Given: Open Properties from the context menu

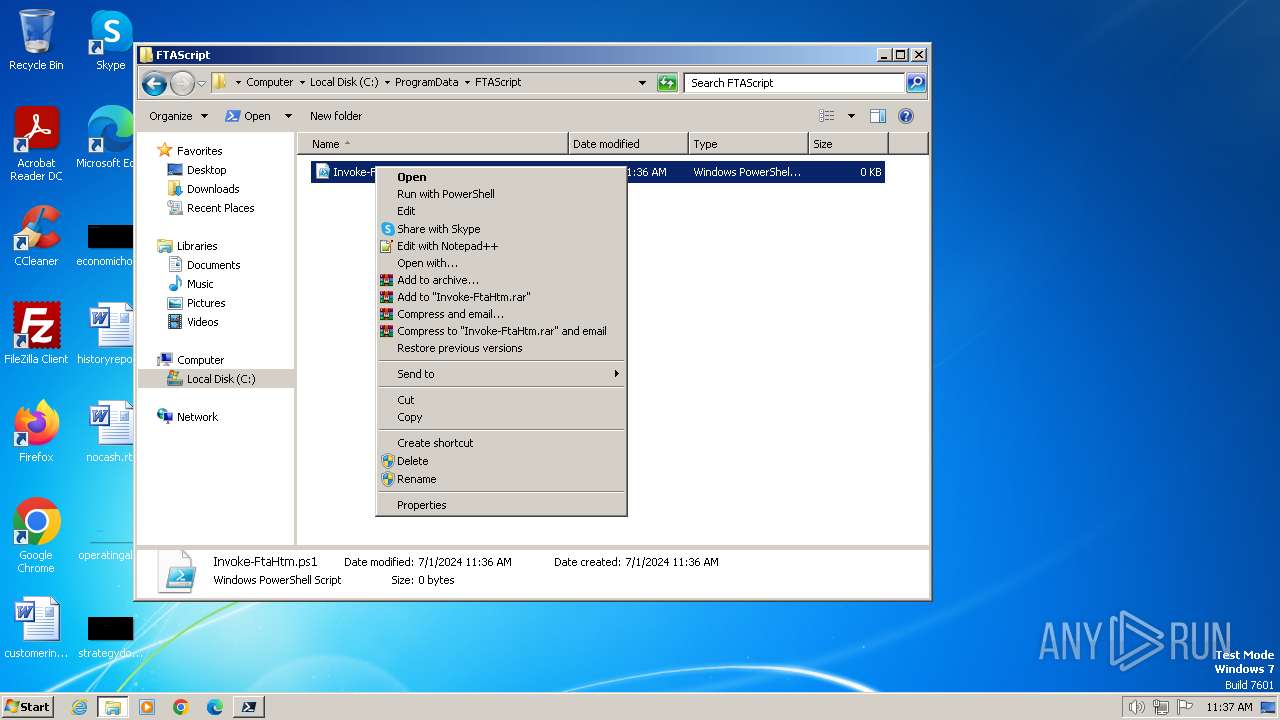Looking at the screenshot, I should [501, 505].
